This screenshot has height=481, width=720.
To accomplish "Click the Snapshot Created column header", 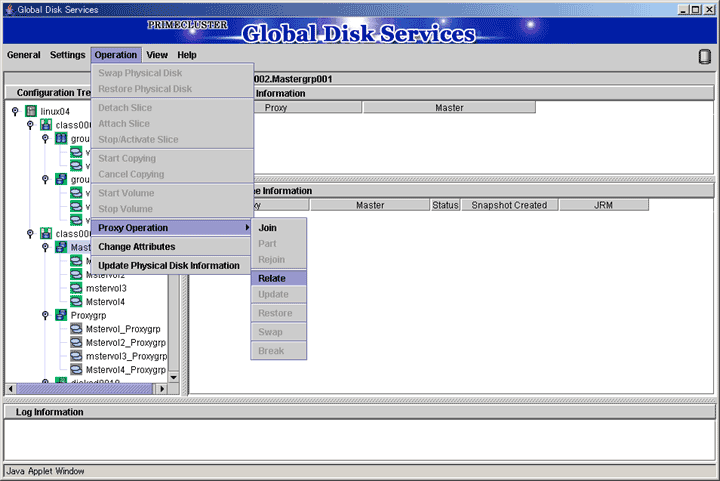I will (x=509, y=205).
